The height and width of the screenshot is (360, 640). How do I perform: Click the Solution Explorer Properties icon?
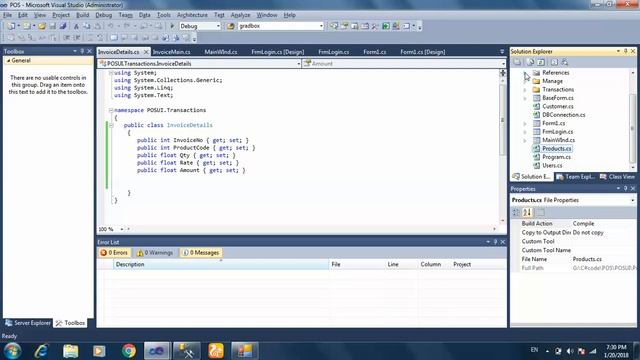tap(517, 62)
